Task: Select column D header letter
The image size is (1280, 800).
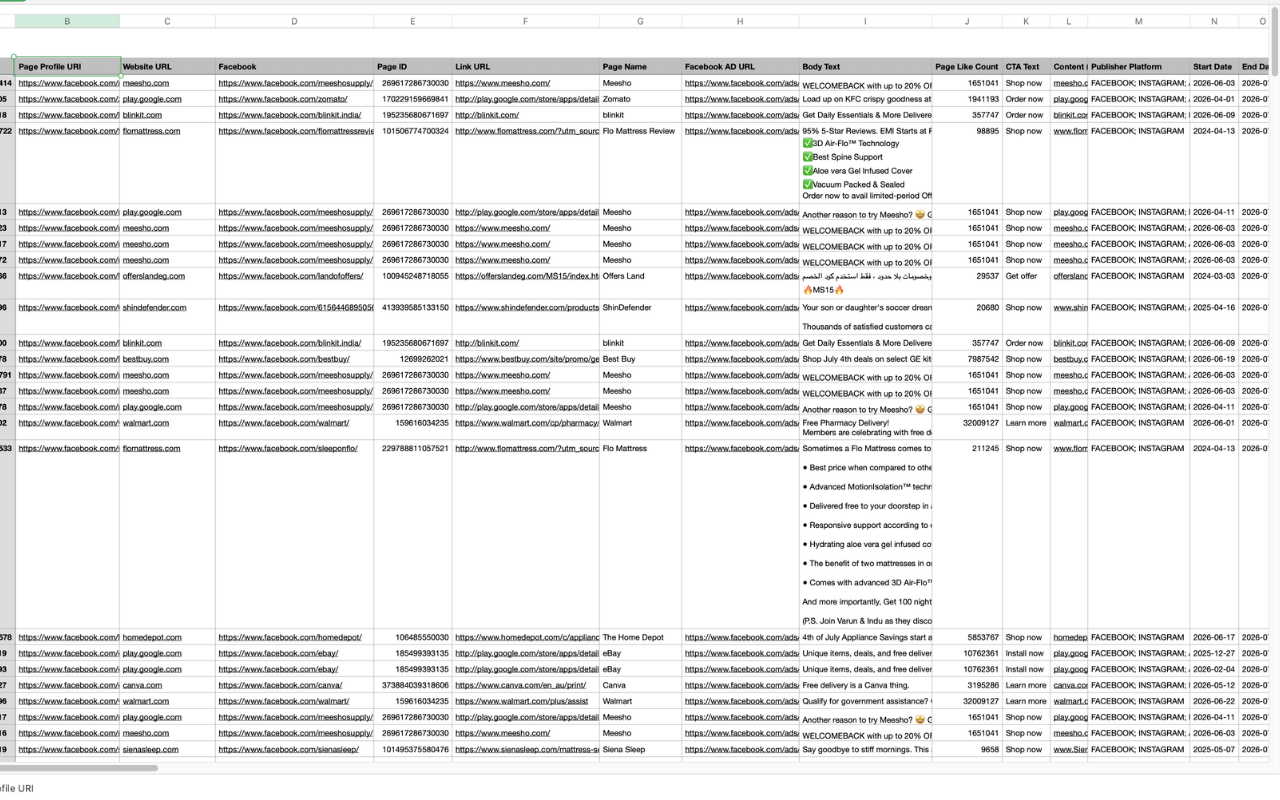Action: point(294,21)
